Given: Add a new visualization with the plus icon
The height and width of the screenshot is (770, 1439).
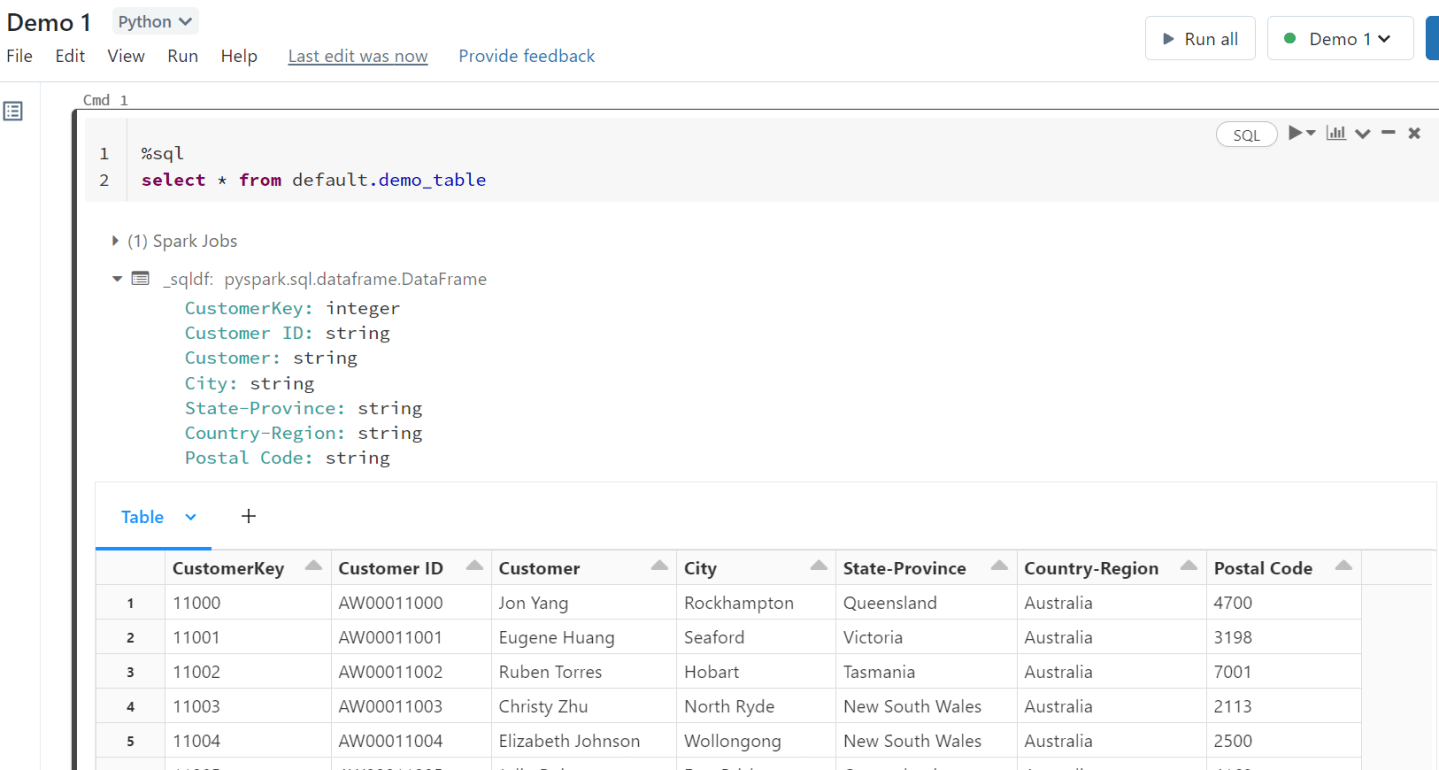Looking at the screenshot, I should pos(248,516).
